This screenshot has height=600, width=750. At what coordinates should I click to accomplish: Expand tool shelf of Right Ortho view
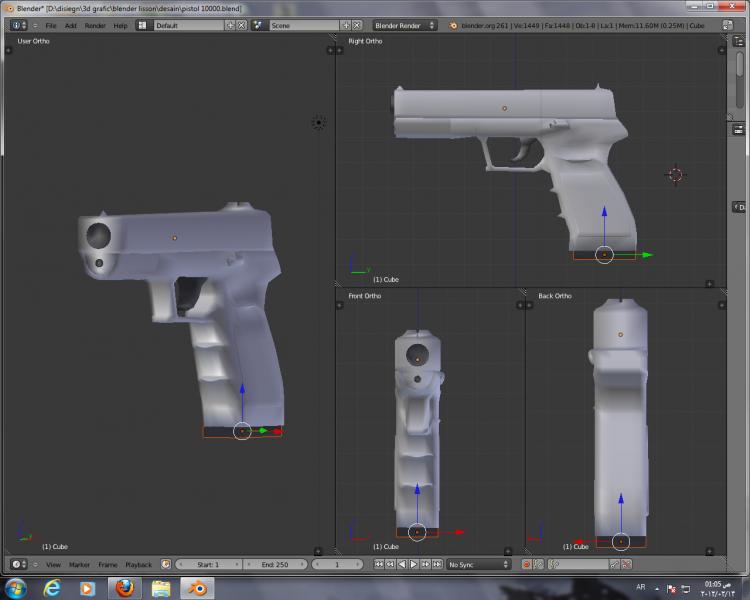[x=340, y=50]
